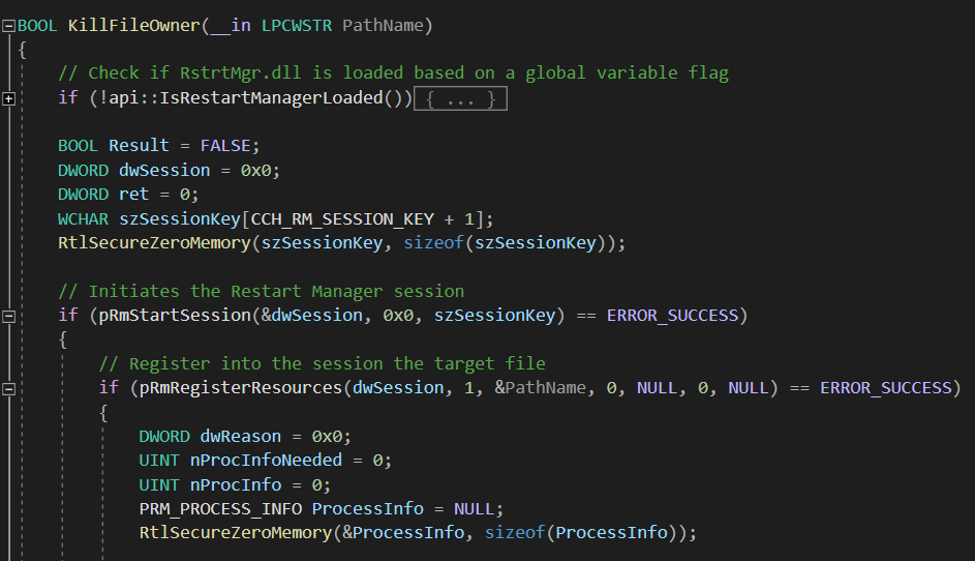
Task: Click the first ERROR_SUCCESS macro
Action: [x=672, y=315]
